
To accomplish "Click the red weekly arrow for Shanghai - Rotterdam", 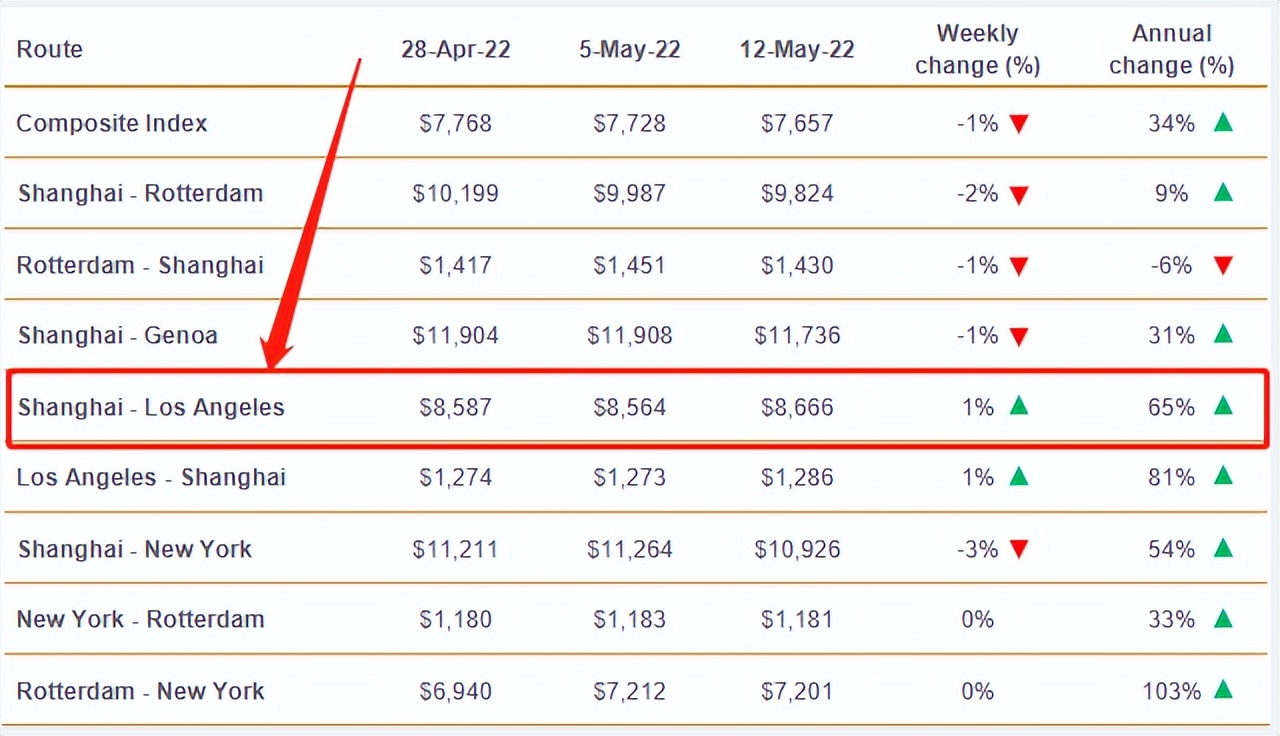I will tap(1019, 195).
